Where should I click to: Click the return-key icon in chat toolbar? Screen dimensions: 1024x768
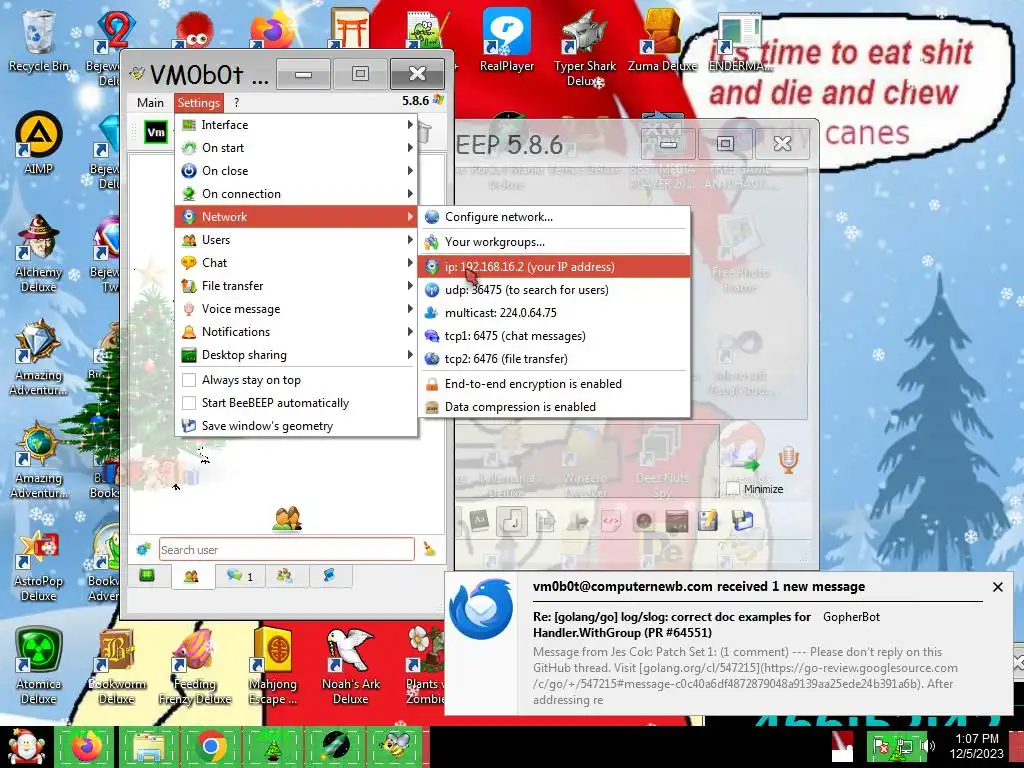511,521
